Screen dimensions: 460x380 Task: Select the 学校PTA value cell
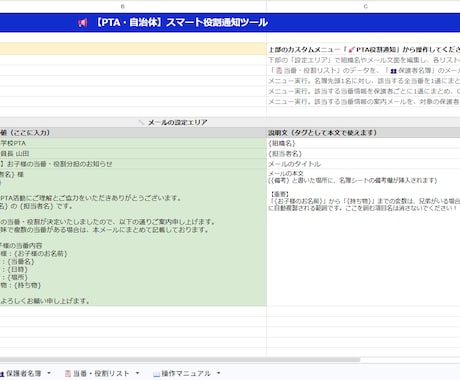[x=133, y=143]
